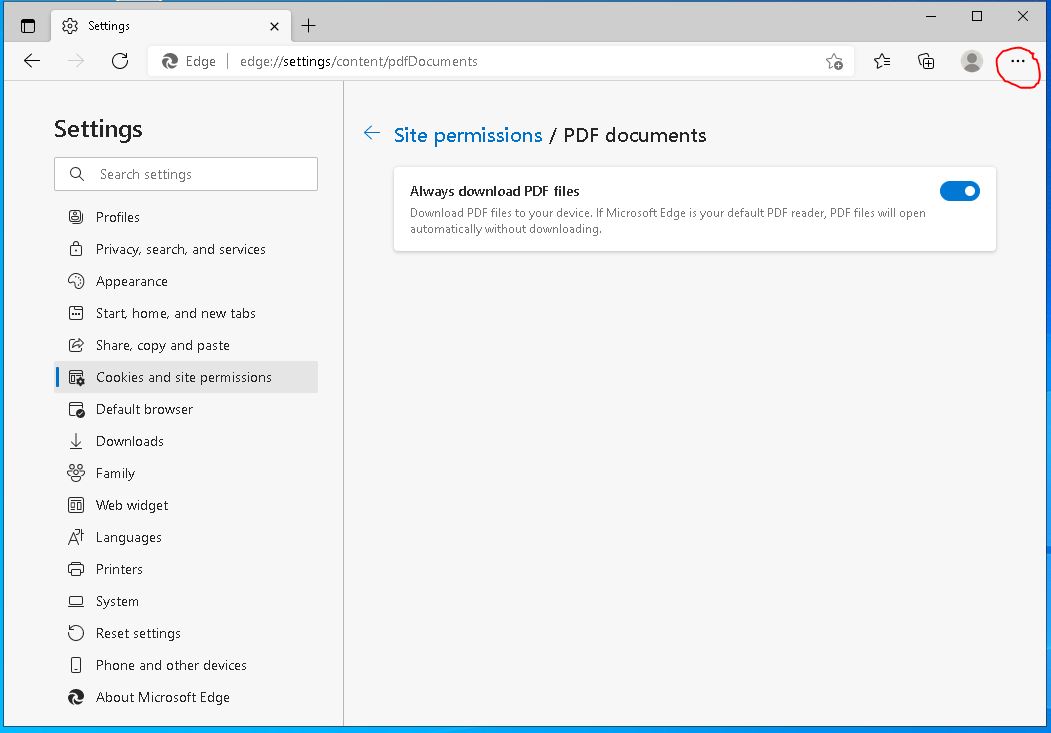The width and height of the screenshot is (1051, 733).
Task: Close the Settings tab
Action: [274, 26]
